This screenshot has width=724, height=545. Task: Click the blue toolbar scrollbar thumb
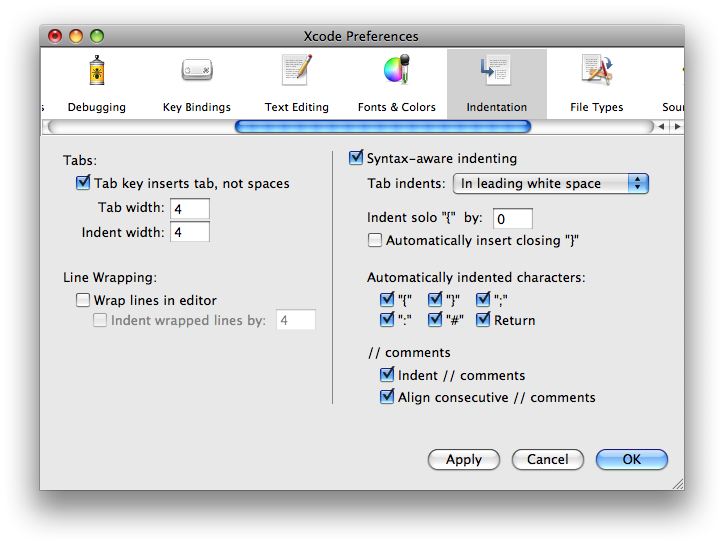tap(383, 127)
